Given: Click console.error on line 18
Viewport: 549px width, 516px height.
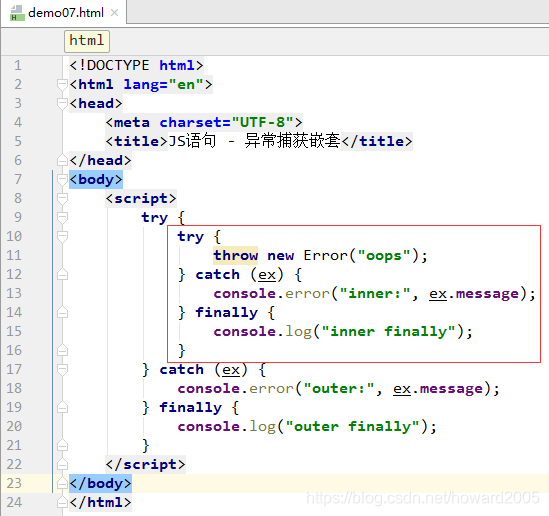Looking at the screenshot, I should 235,389.
